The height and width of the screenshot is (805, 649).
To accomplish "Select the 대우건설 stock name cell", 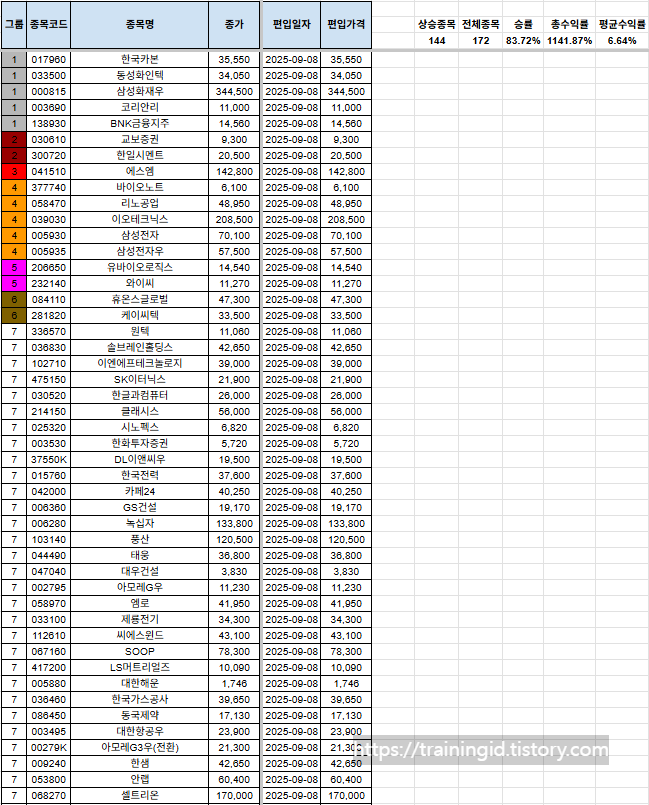I will click(140, 571).
